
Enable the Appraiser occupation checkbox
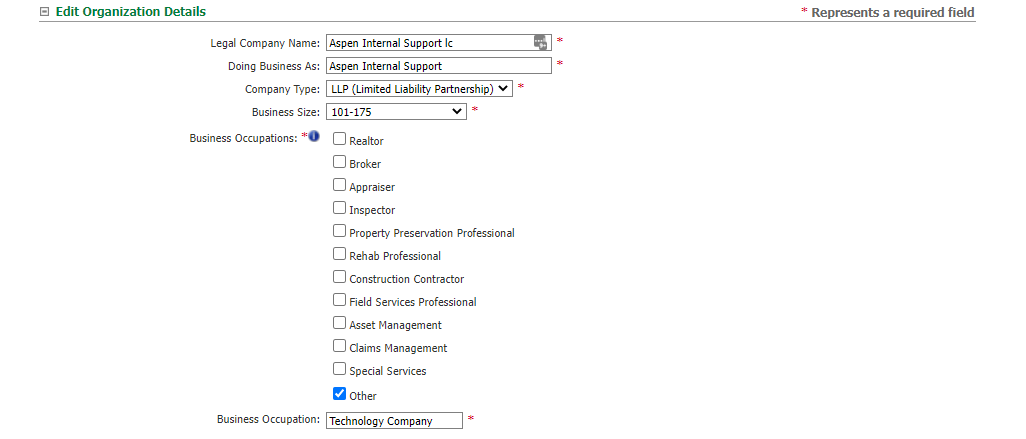coord(339,184)
